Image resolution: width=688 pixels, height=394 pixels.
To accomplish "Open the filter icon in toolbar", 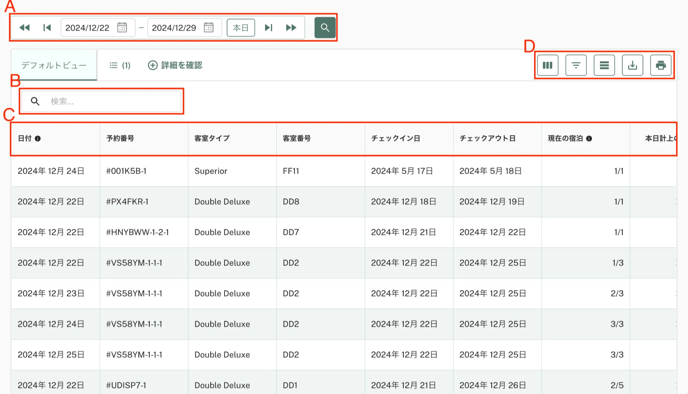I will 576,65.
